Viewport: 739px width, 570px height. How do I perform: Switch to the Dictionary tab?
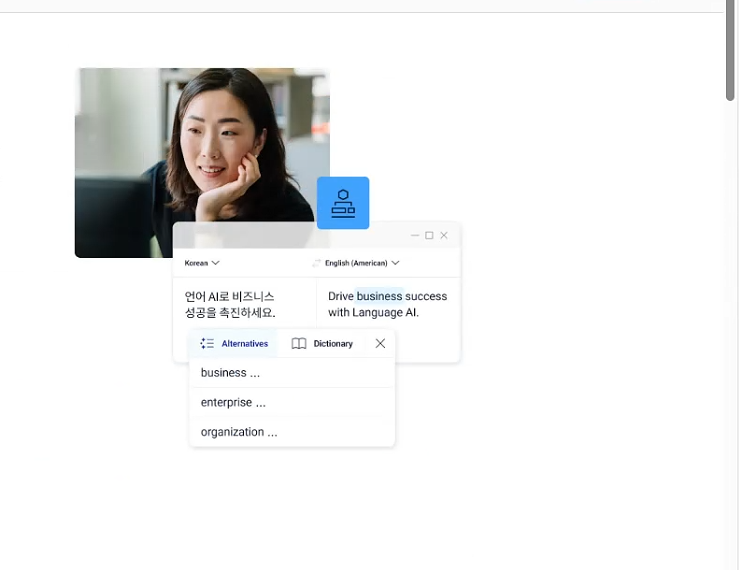322,343
